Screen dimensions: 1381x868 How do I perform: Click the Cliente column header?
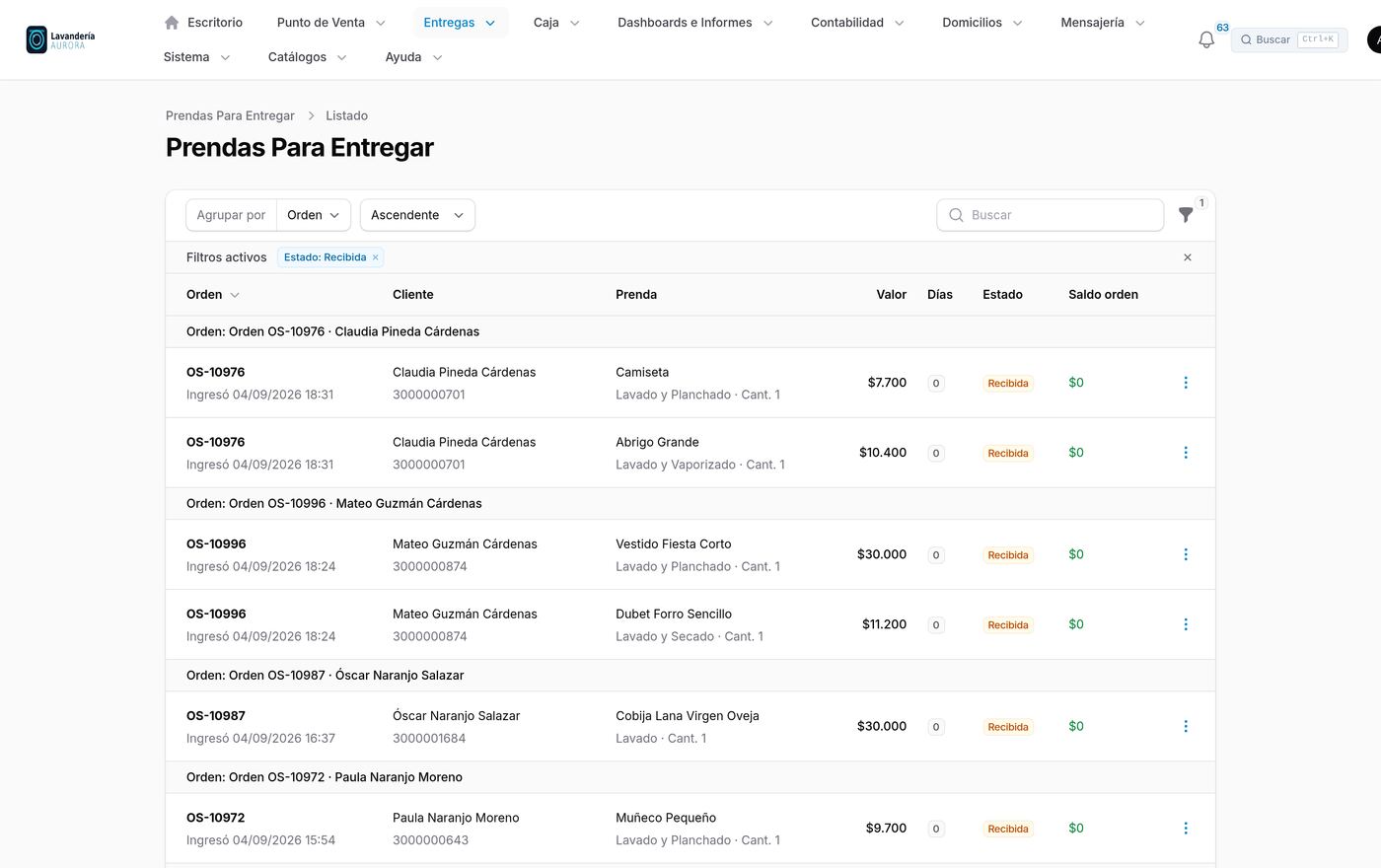coord(413,295)
